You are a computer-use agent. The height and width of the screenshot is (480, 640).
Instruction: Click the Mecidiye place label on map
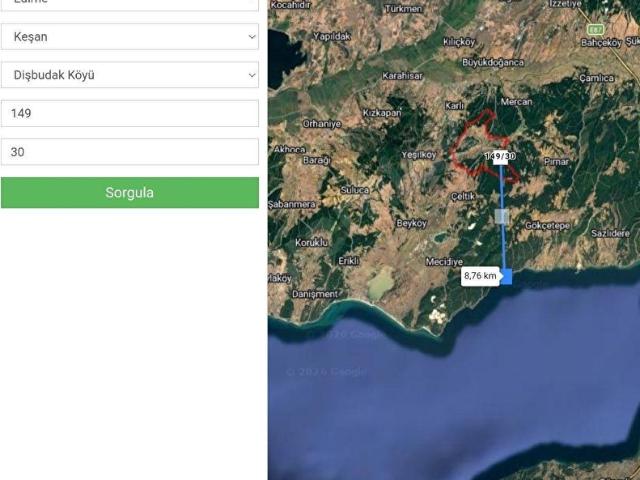coord(444,262)
